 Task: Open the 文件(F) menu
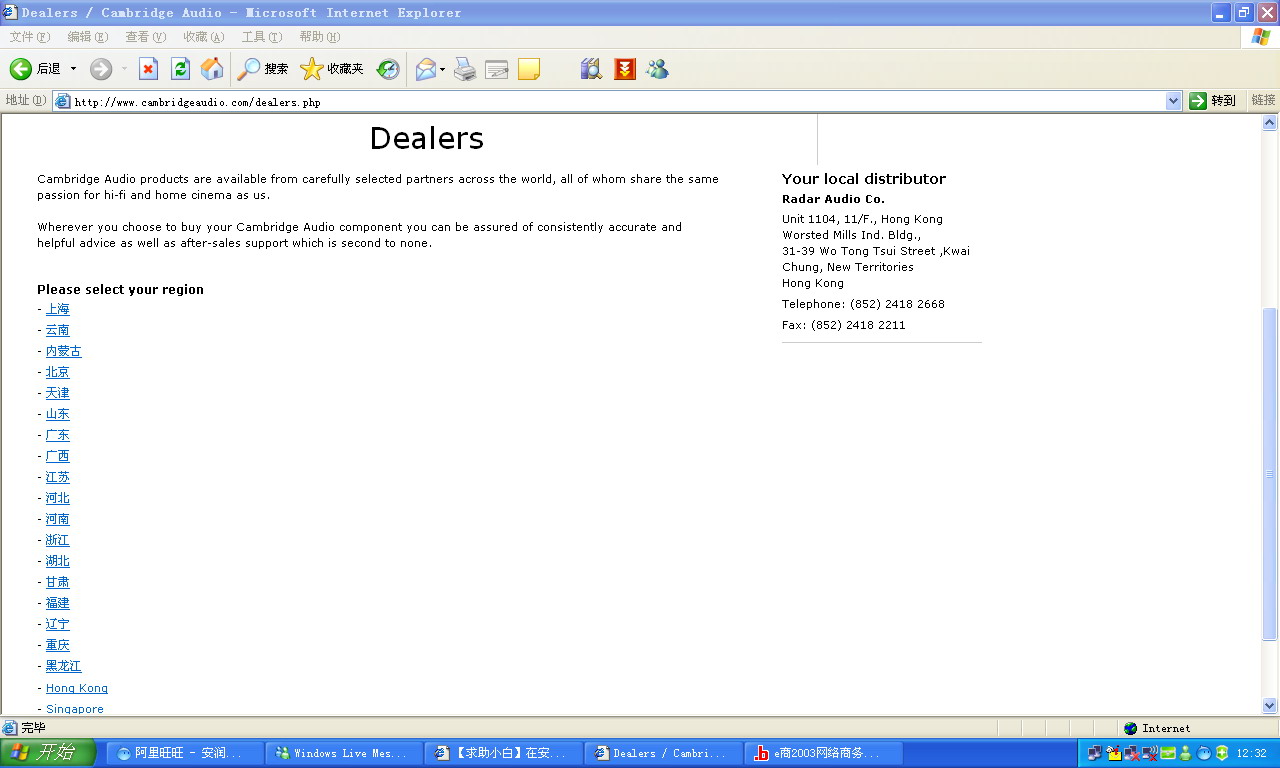pos(30,37)
